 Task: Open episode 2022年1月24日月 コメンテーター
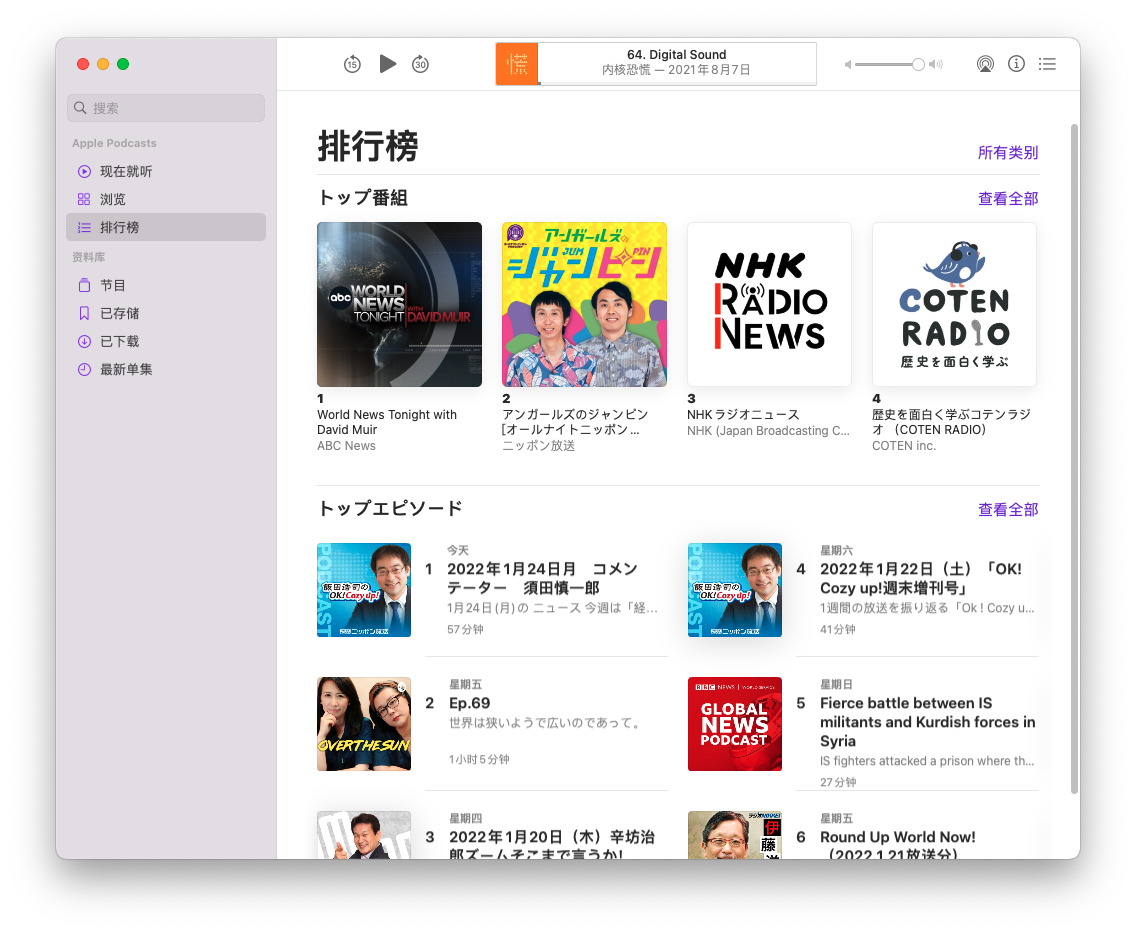click(542, 578)
